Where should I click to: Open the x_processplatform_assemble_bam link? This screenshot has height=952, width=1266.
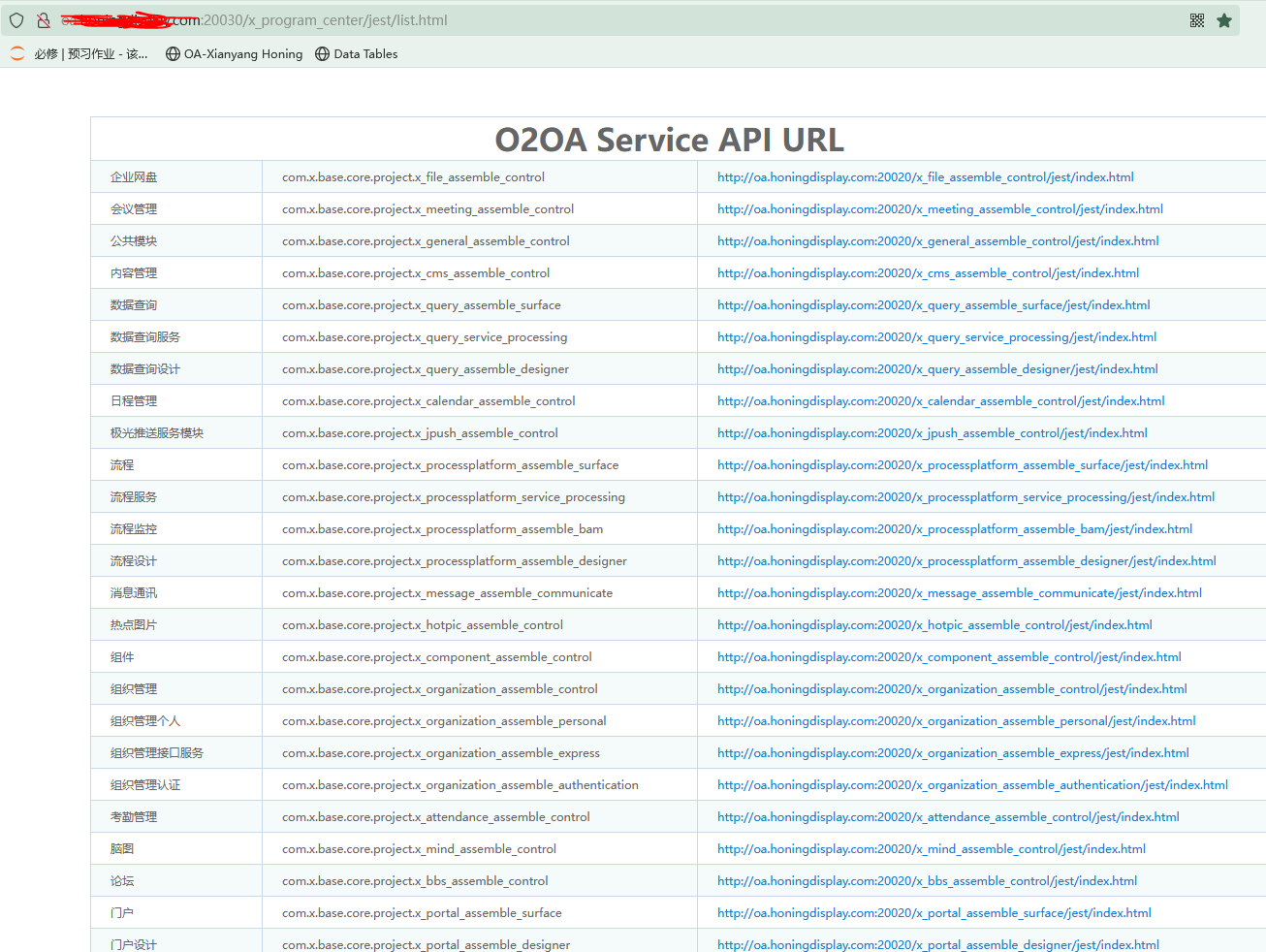tap(954, 529)
